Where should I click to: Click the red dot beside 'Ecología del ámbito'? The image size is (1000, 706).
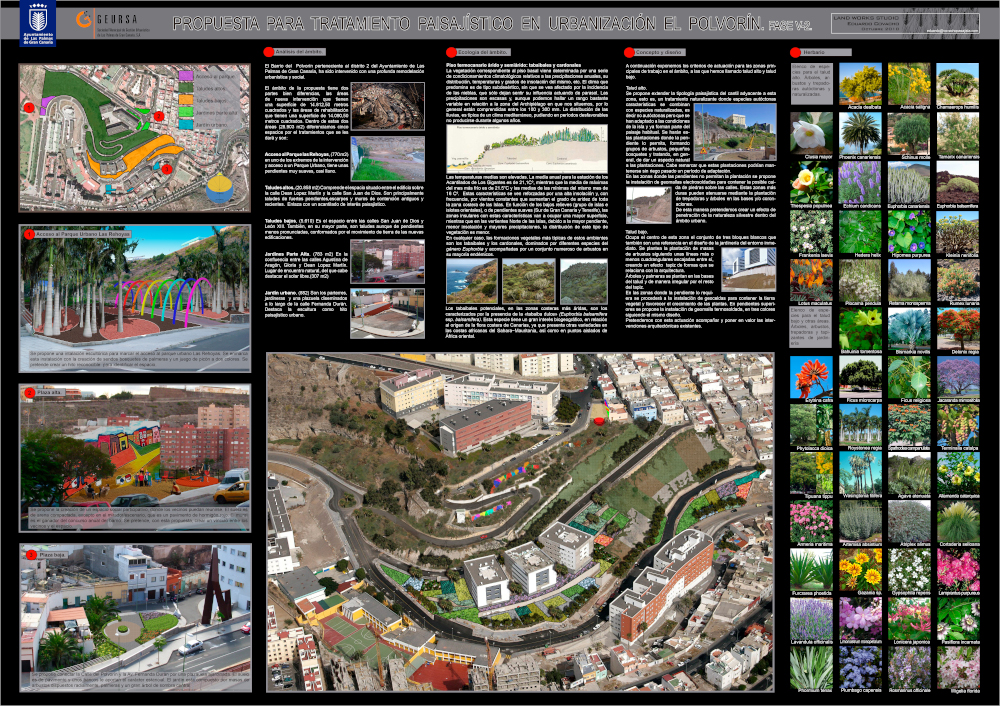pyautogui.click(x=452, y=52)
